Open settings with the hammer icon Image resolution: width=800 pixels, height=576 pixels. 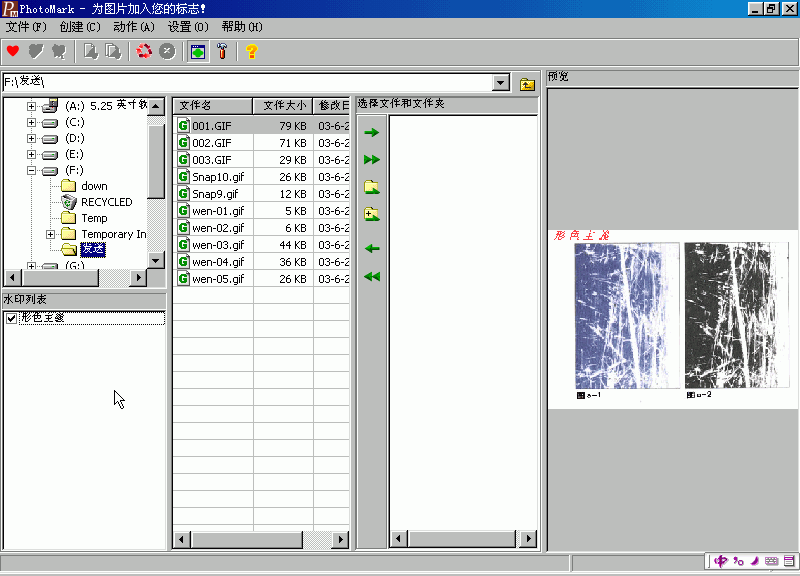(x=222, y=51)
